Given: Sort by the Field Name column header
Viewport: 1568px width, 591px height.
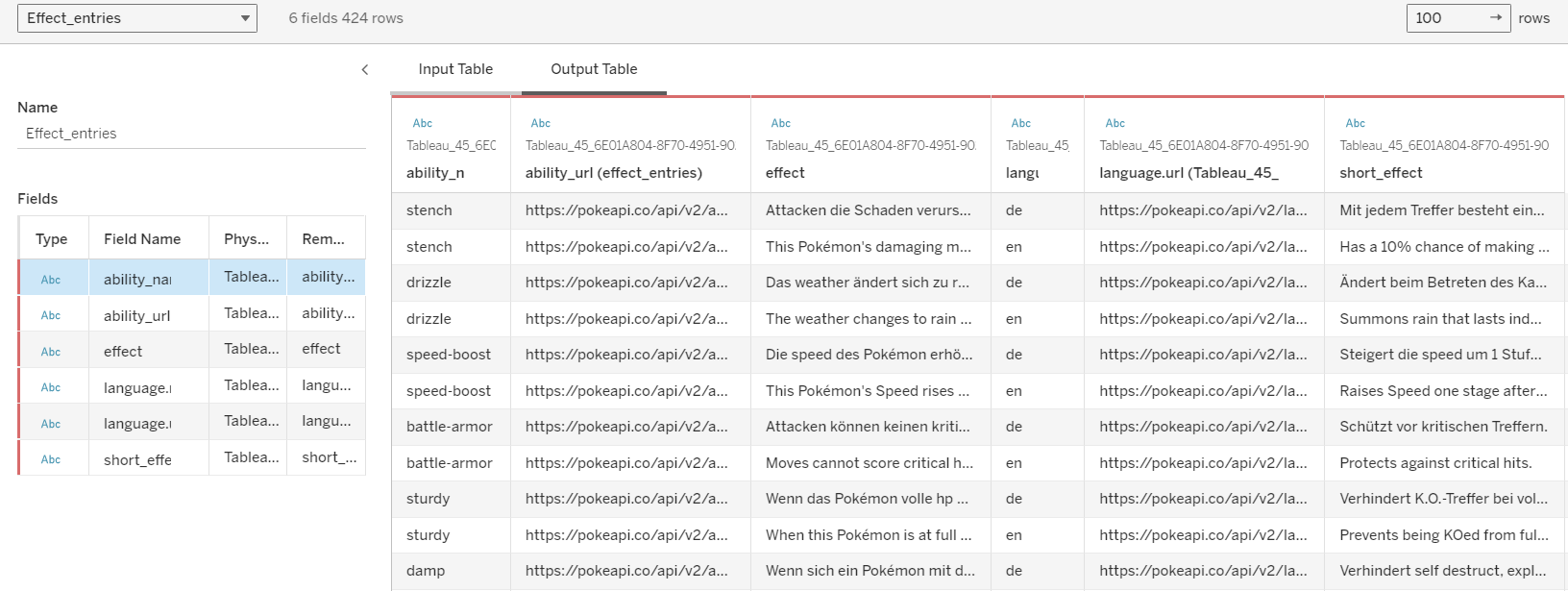Looking at the screenshot, I should coord(142,239).
